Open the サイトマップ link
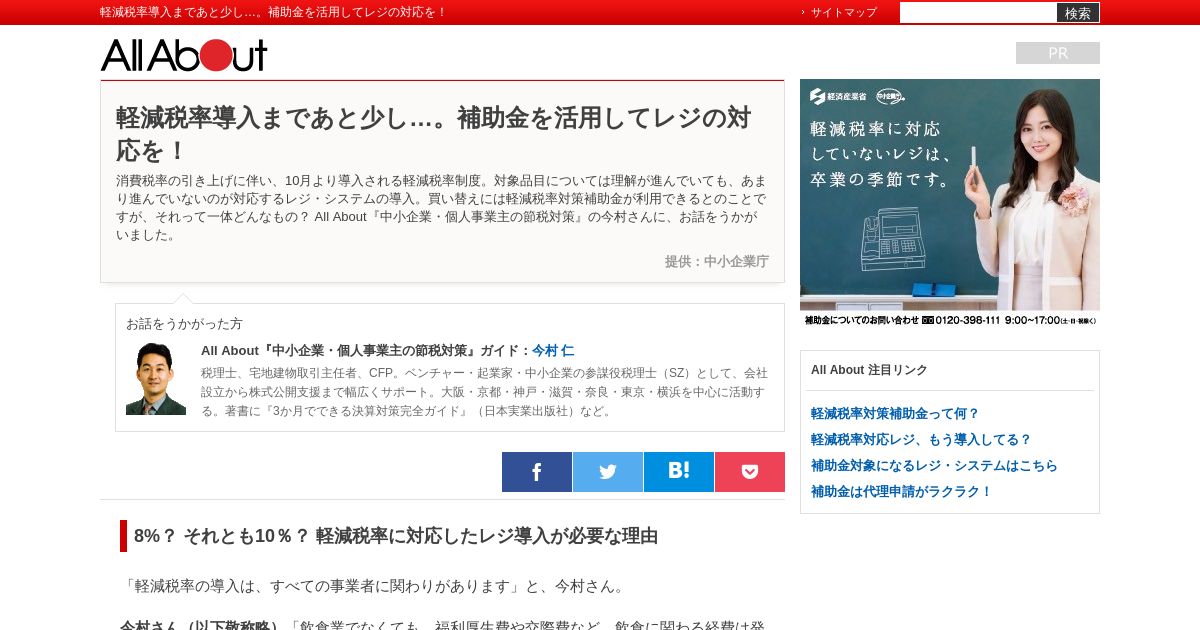This screenshot has height=630, width=1200. tap(843, 12)
